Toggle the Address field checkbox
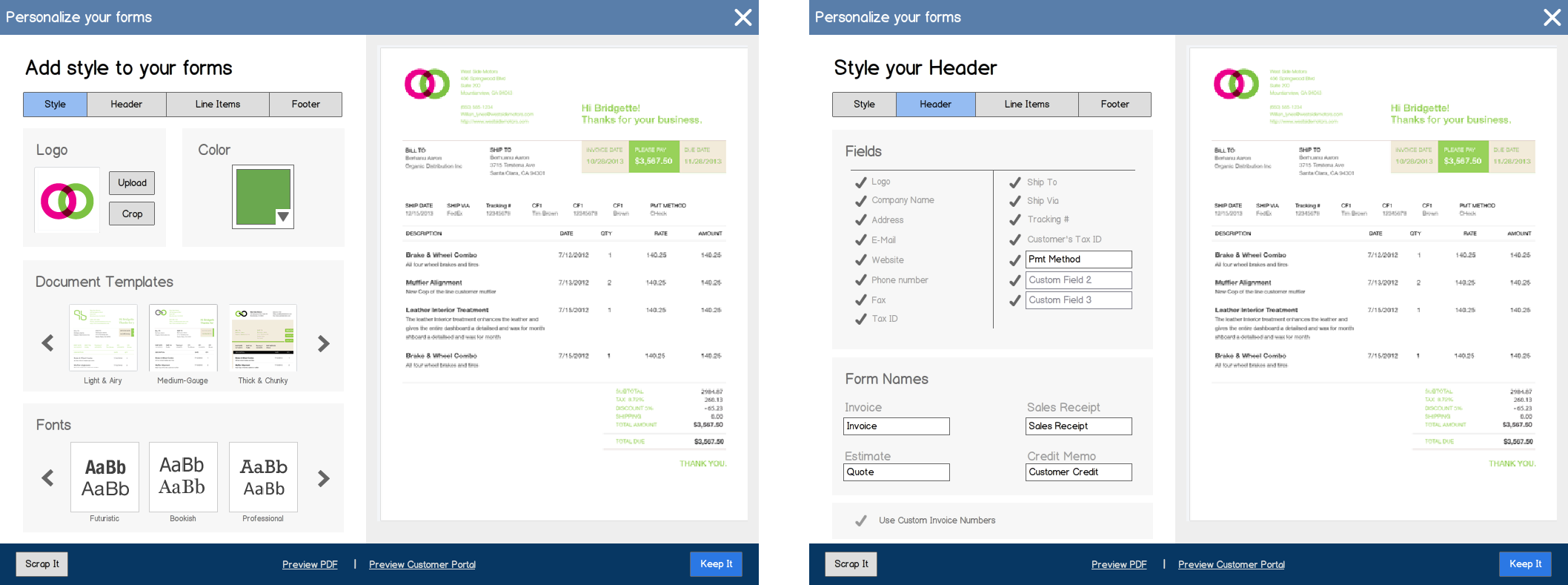Viewport: 1568px width, 585px height. tap(861, 219)
